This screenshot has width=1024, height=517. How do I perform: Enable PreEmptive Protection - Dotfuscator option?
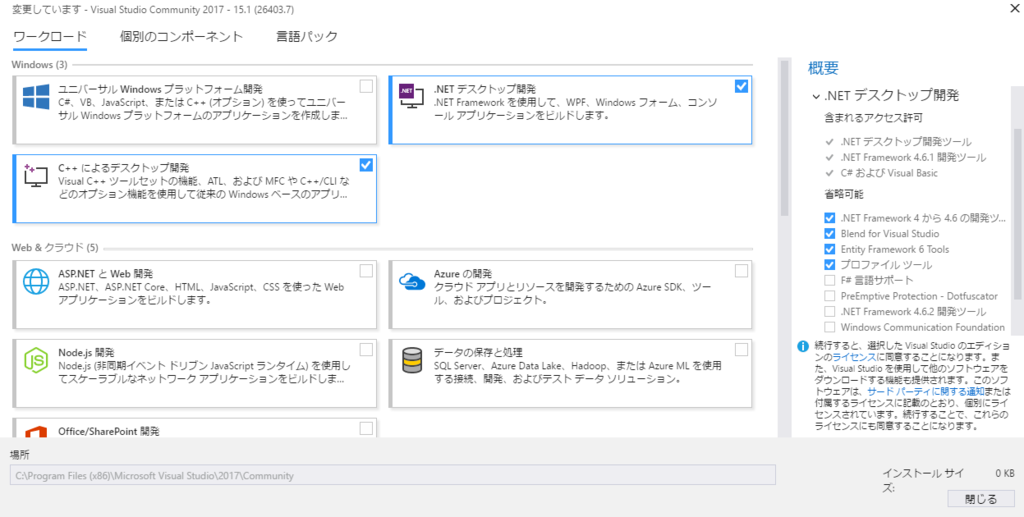829,296
